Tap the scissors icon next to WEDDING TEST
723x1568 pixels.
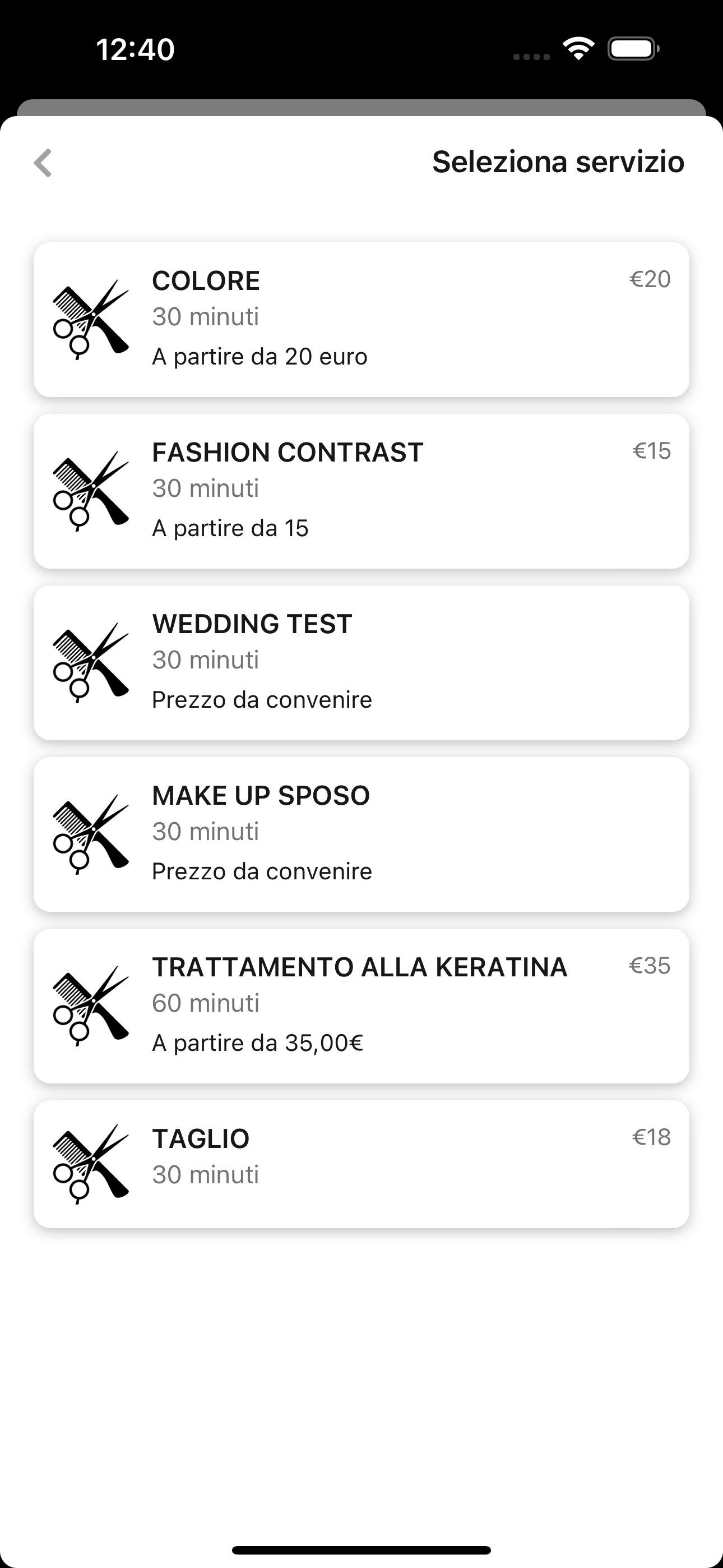[91, 663]
